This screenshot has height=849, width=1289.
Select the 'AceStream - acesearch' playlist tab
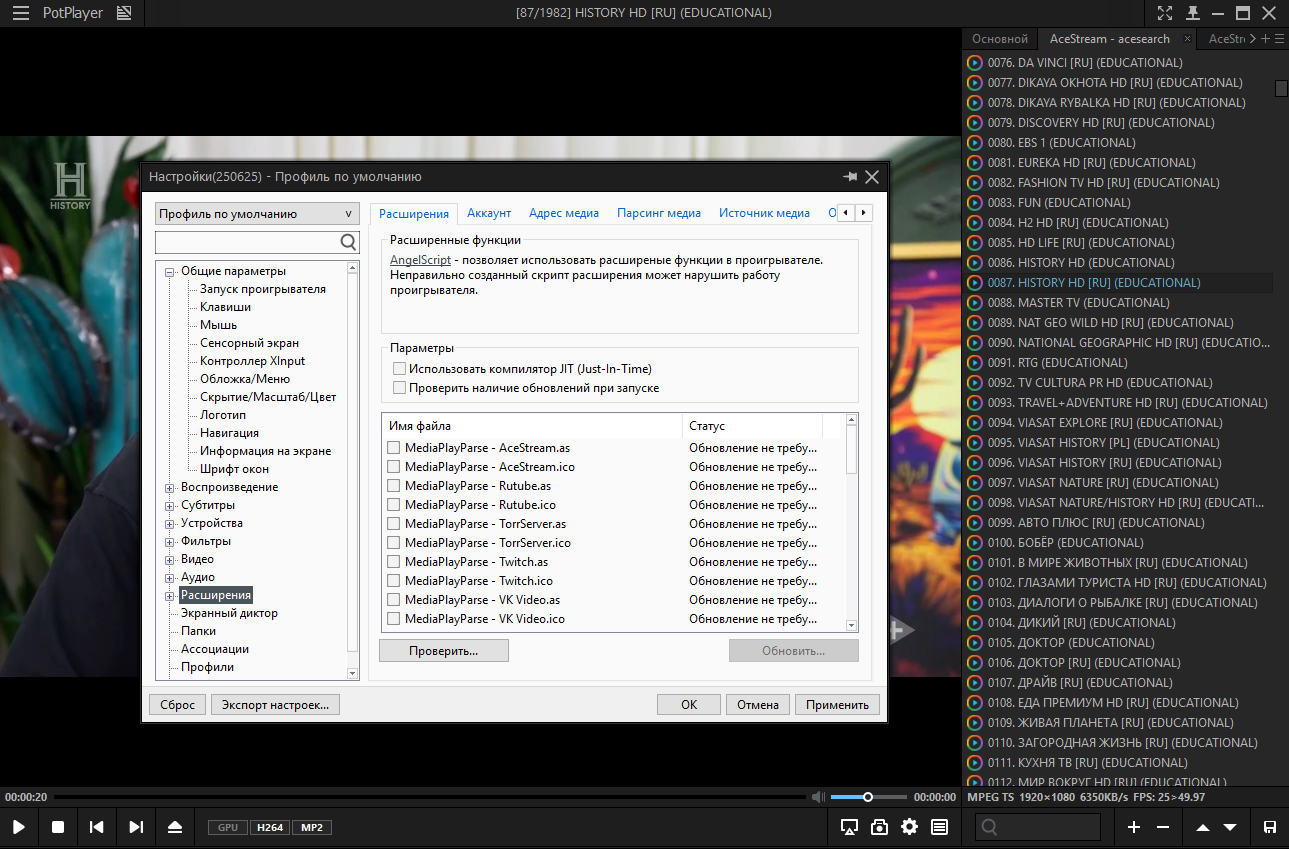pos(1110,39)
